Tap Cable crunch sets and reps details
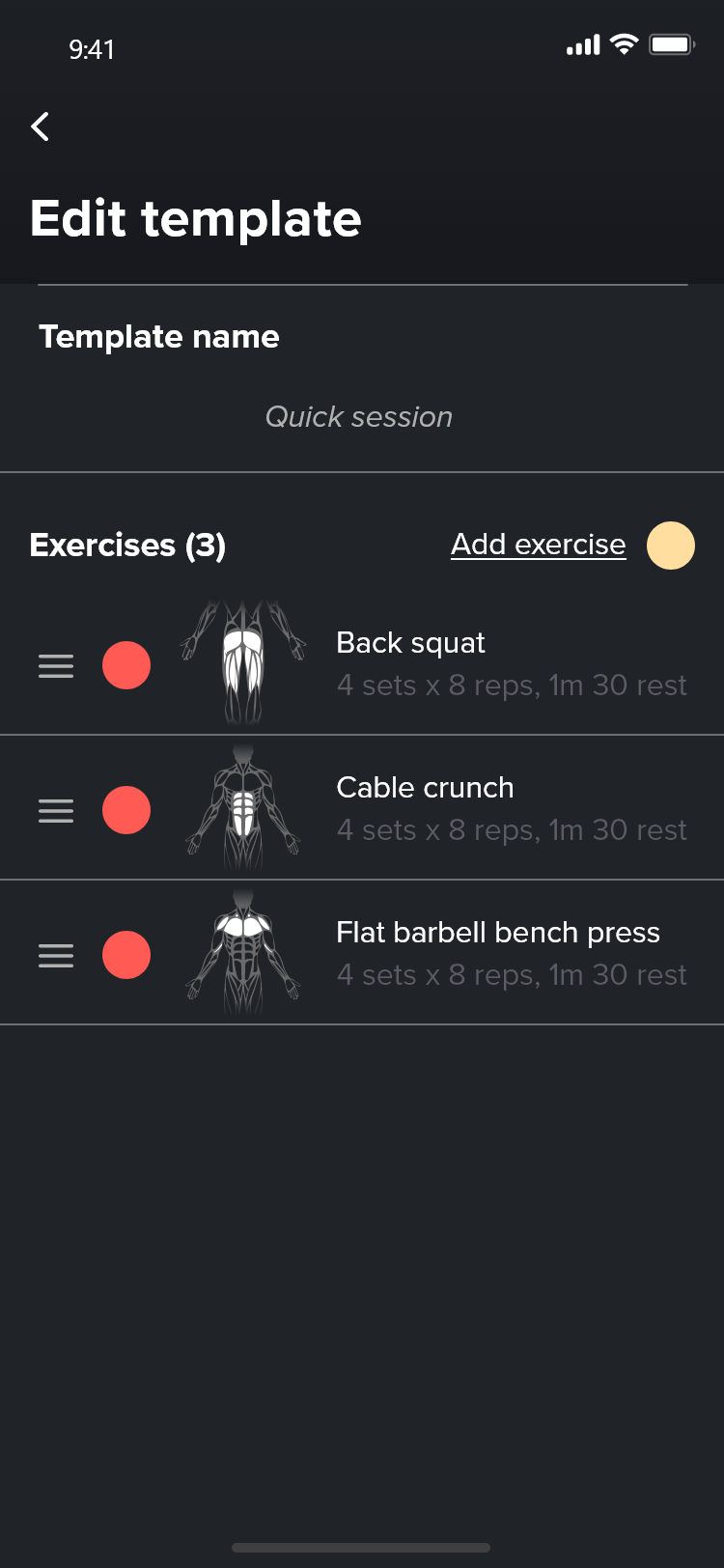Screen dimensions: 724x1568 [512, 830]
